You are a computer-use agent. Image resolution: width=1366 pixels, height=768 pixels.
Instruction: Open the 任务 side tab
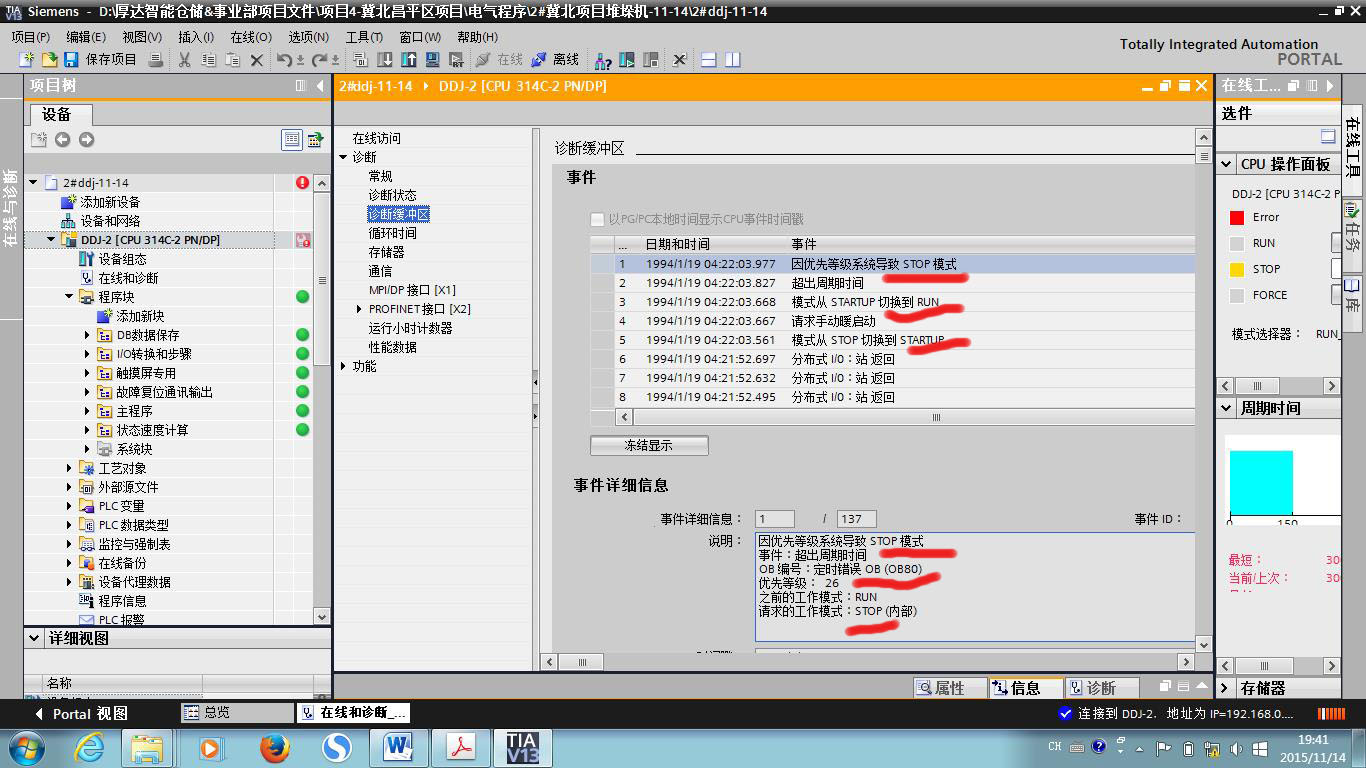[x=1353, y=227]
